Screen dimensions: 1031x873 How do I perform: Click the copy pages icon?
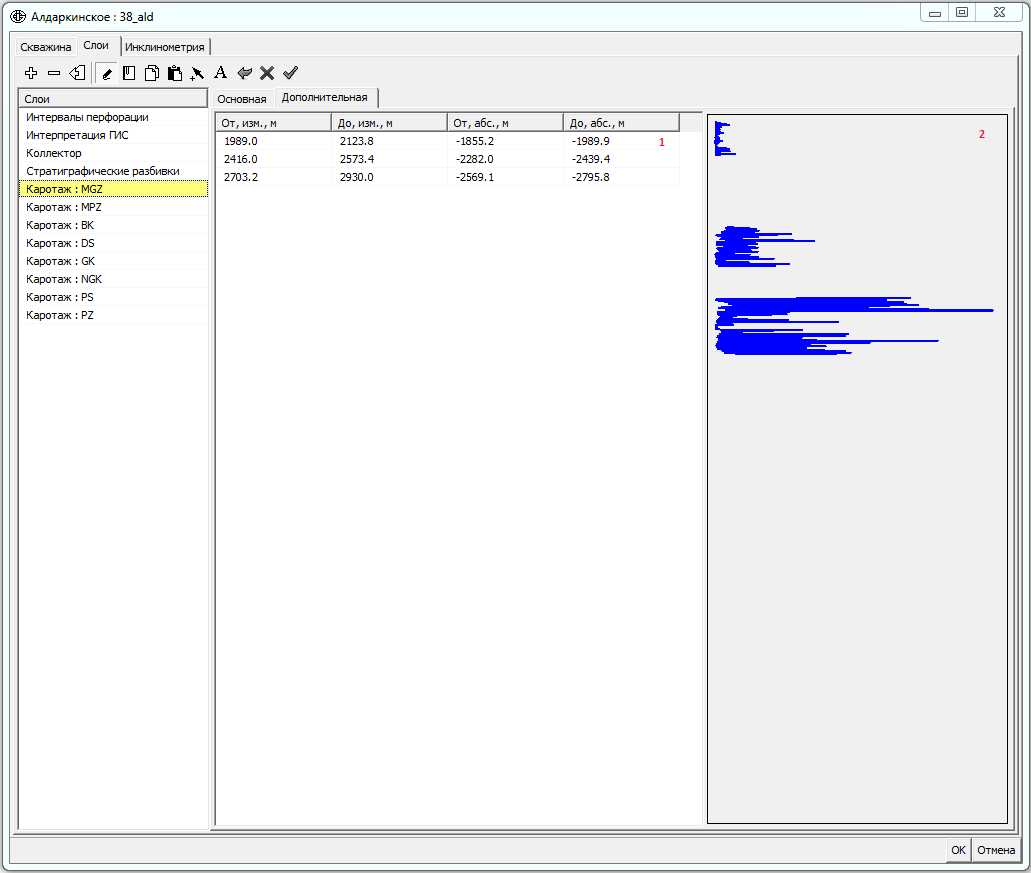coord(152,73)
